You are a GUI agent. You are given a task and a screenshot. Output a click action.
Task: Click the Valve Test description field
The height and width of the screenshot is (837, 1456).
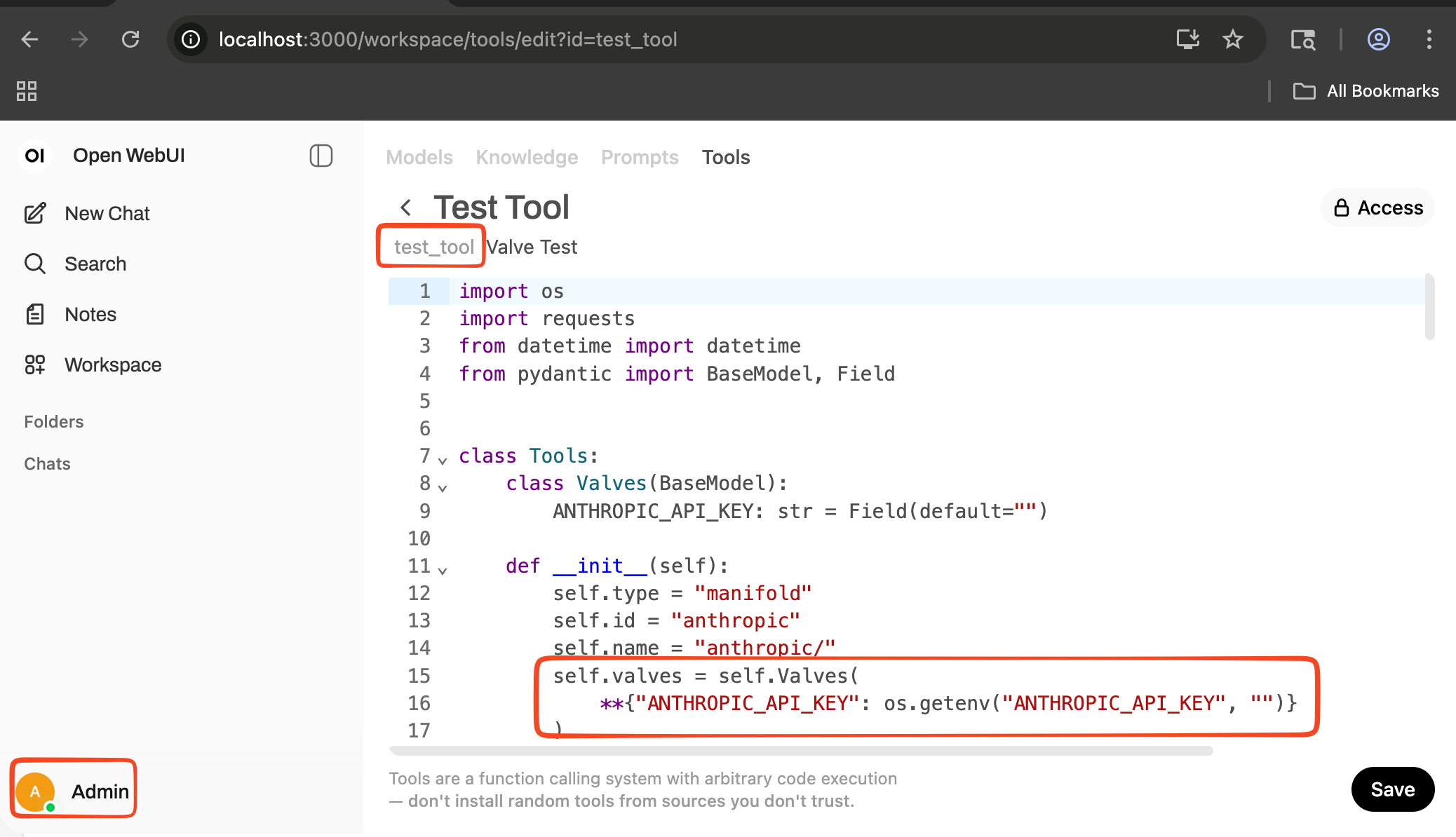(x=532, y=247)
